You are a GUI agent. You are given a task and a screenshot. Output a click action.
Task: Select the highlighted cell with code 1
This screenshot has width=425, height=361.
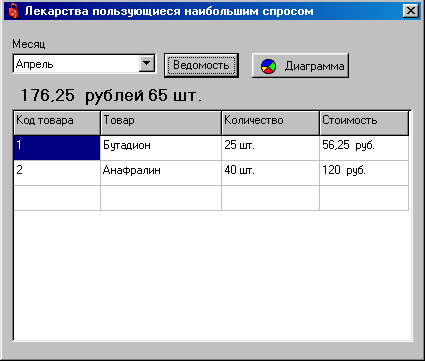pos(57,148)
